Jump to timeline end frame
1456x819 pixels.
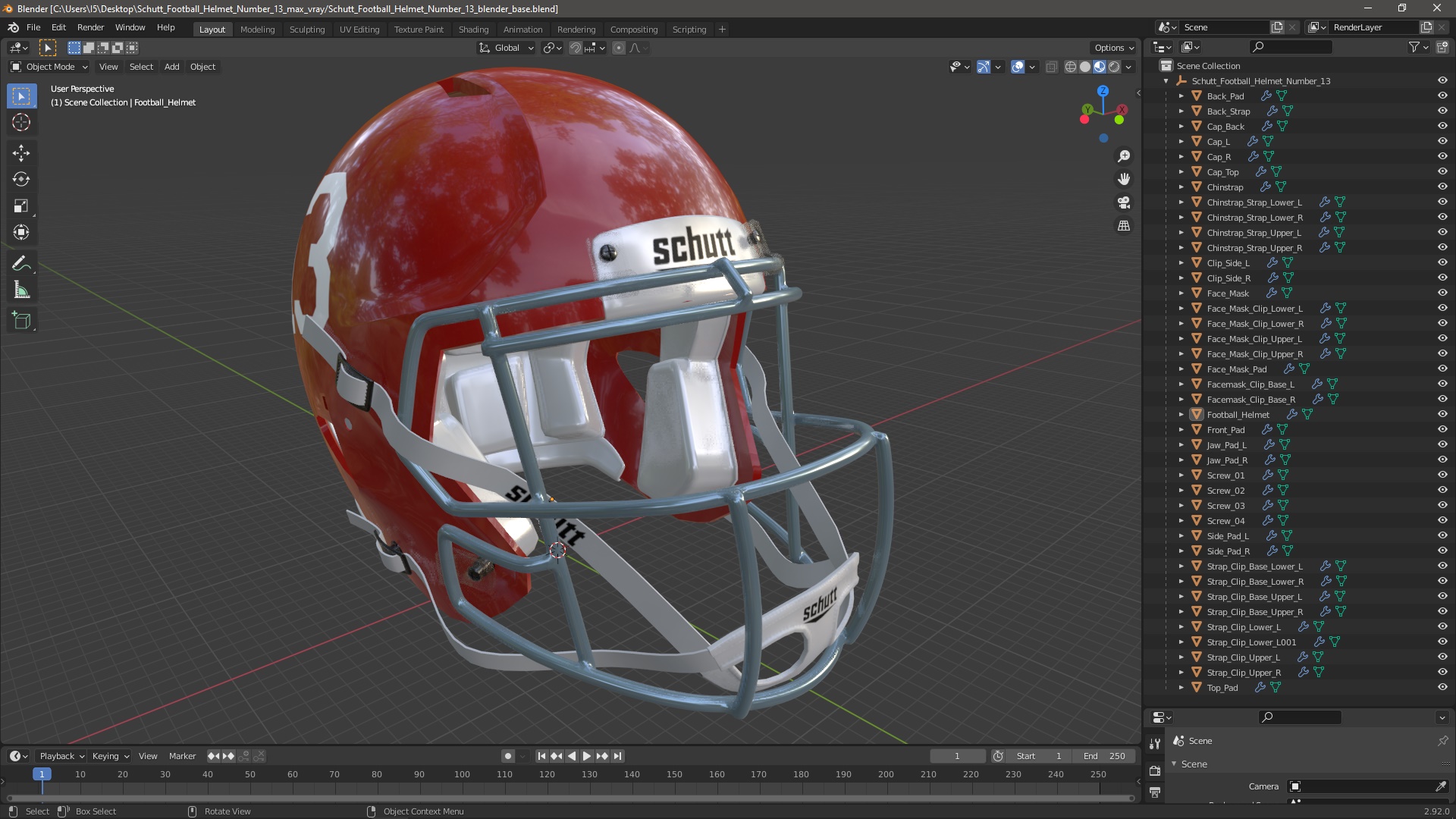[x=617, y=756]
